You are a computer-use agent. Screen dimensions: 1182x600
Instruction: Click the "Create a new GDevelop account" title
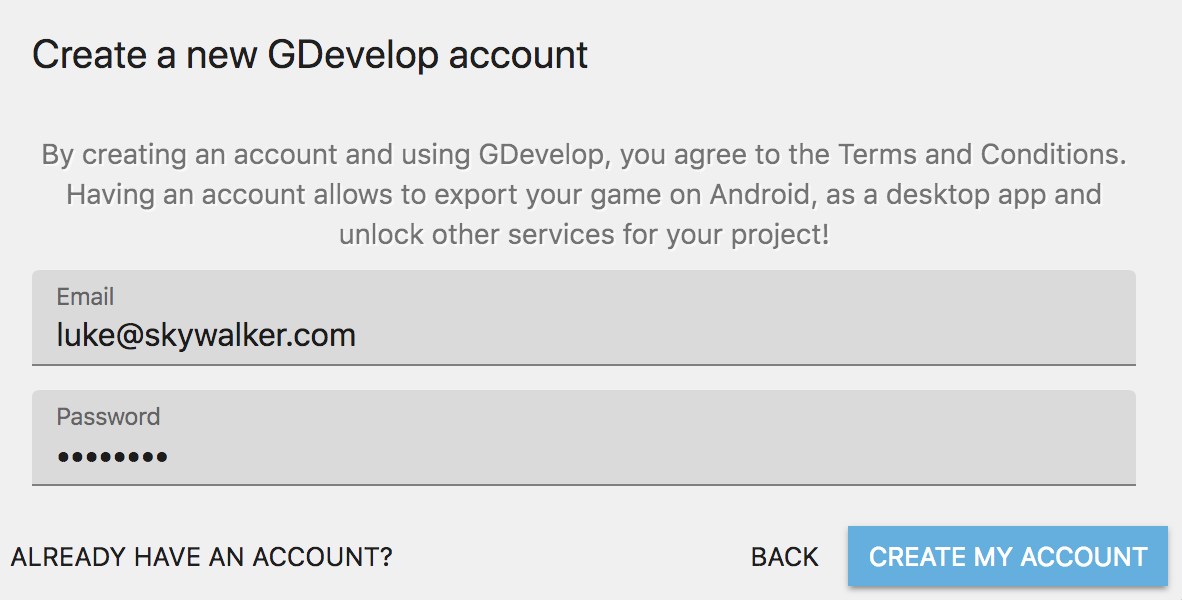pos(310,54)
